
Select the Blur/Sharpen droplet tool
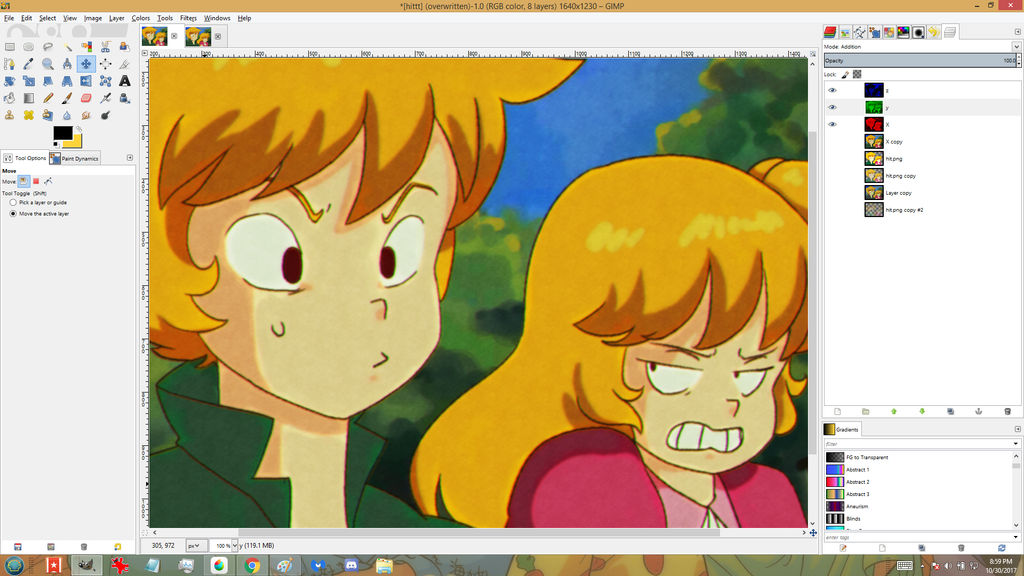coord(67,115)
